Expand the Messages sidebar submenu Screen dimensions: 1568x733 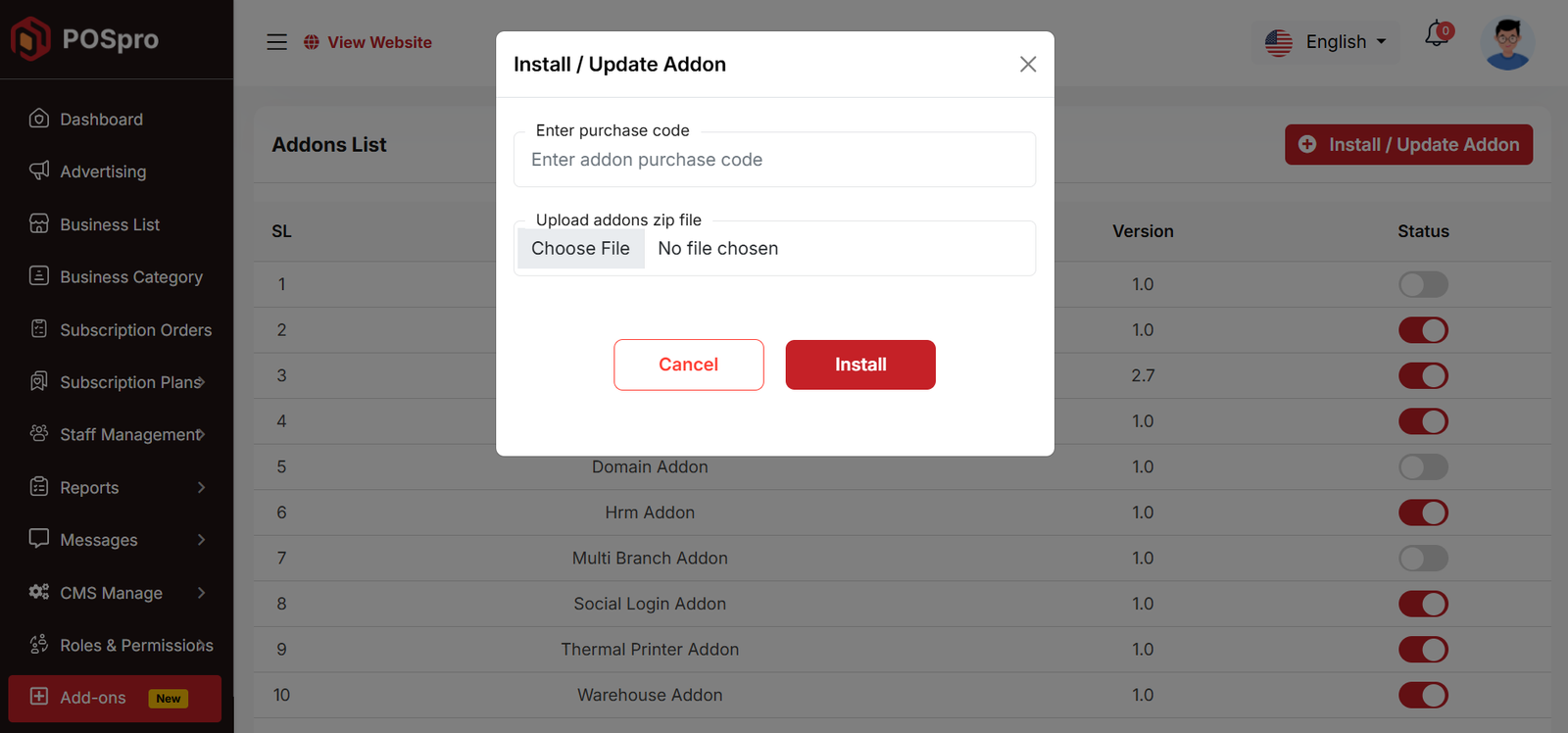(x=201, y=540)
